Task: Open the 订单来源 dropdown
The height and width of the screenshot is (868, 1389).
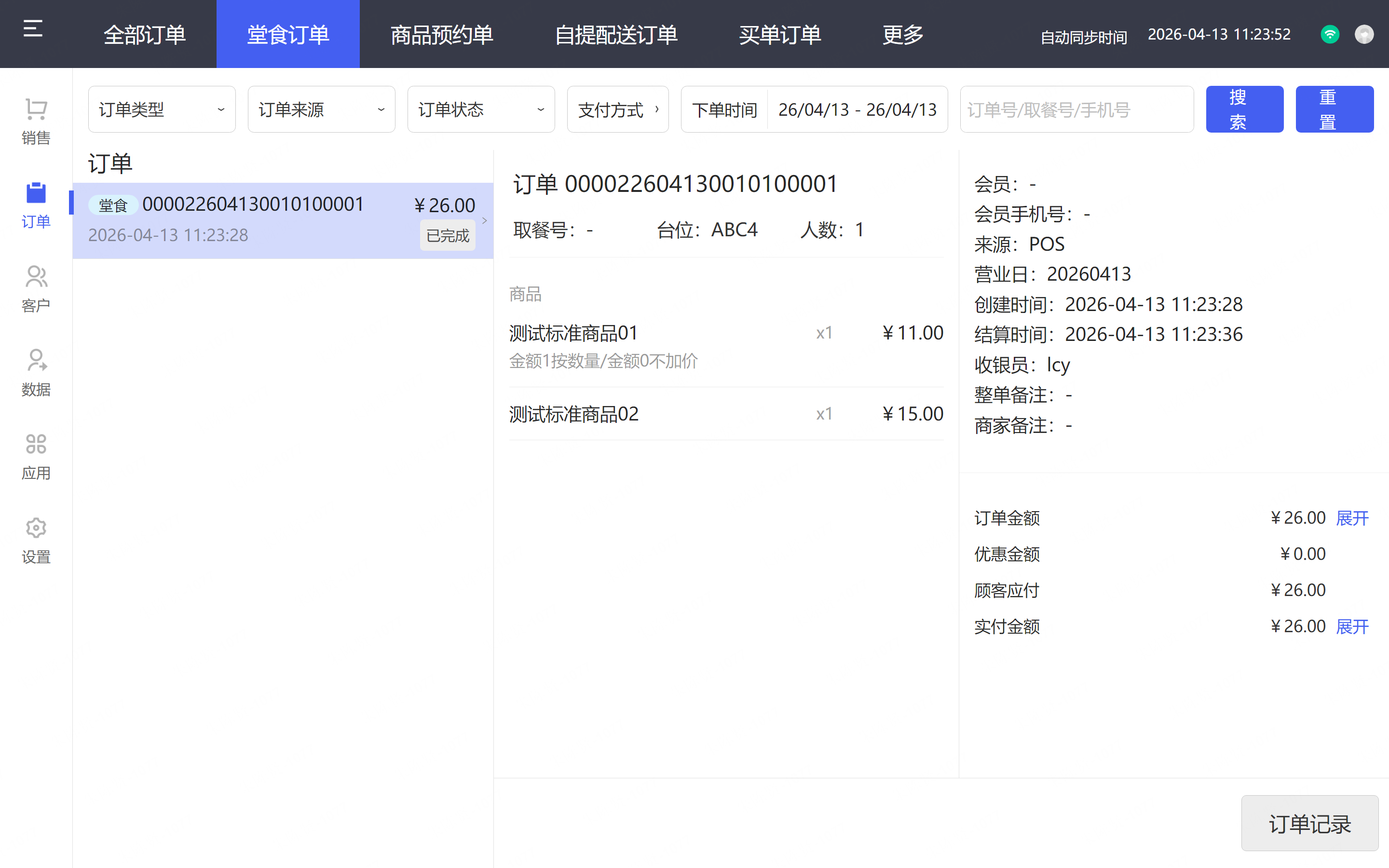Action: click(x=321, y=109)
